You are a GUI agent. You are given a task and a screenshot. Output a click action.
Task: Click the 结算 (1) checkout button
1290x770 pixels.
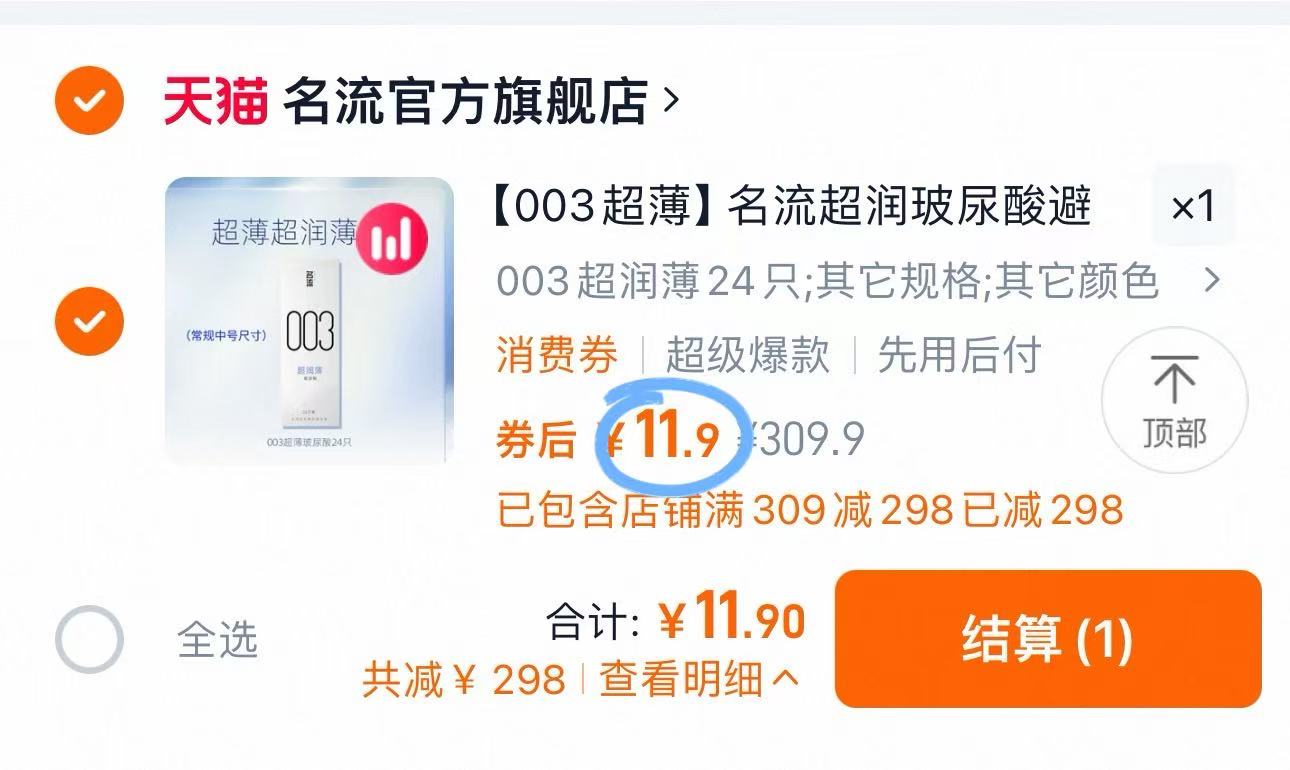pyautogui.click(x=1048, y=638)
